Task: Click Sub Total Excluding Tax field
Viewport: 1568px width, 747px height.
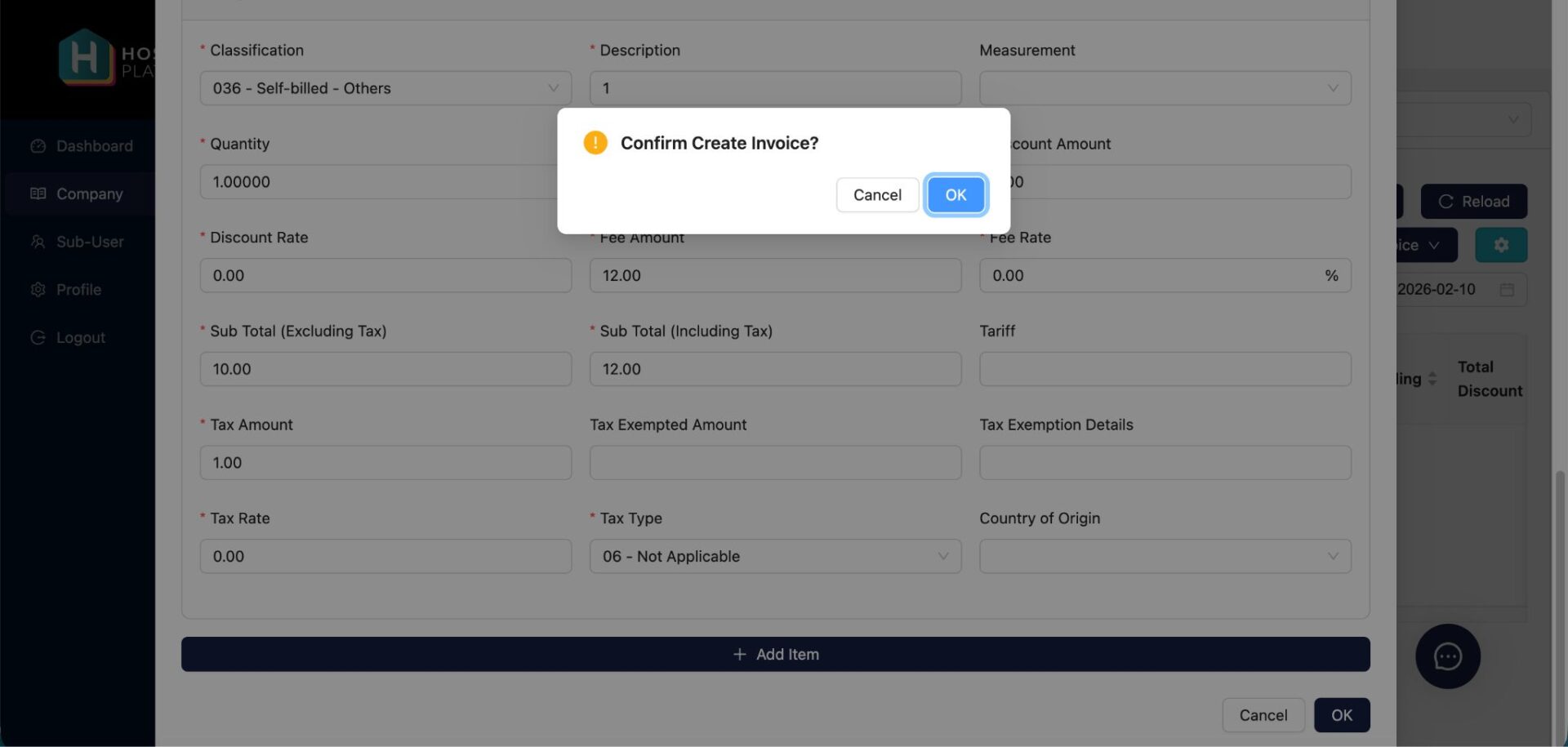Action: [385, 369]
